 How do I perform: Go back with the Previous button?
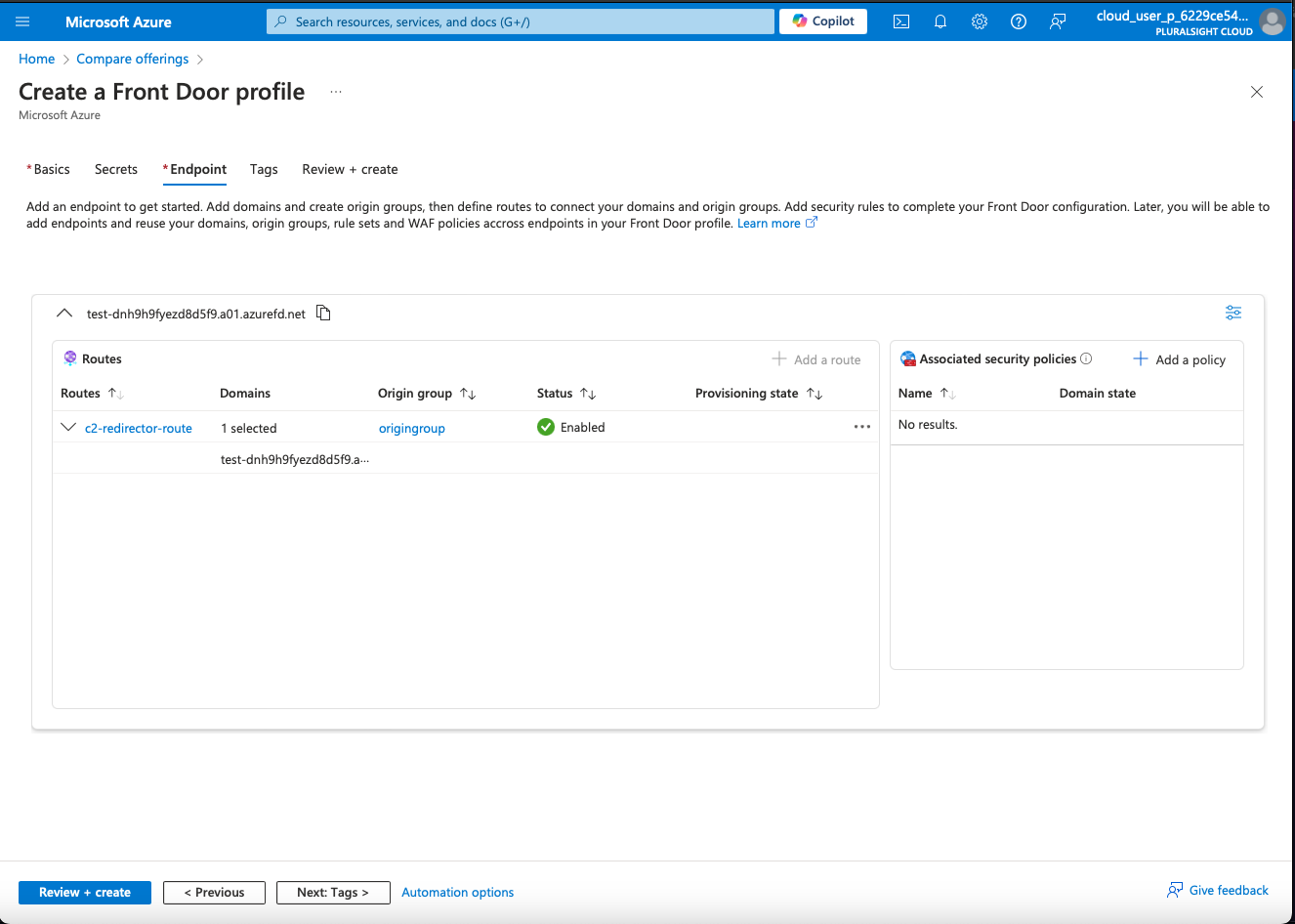click(214, 893)
